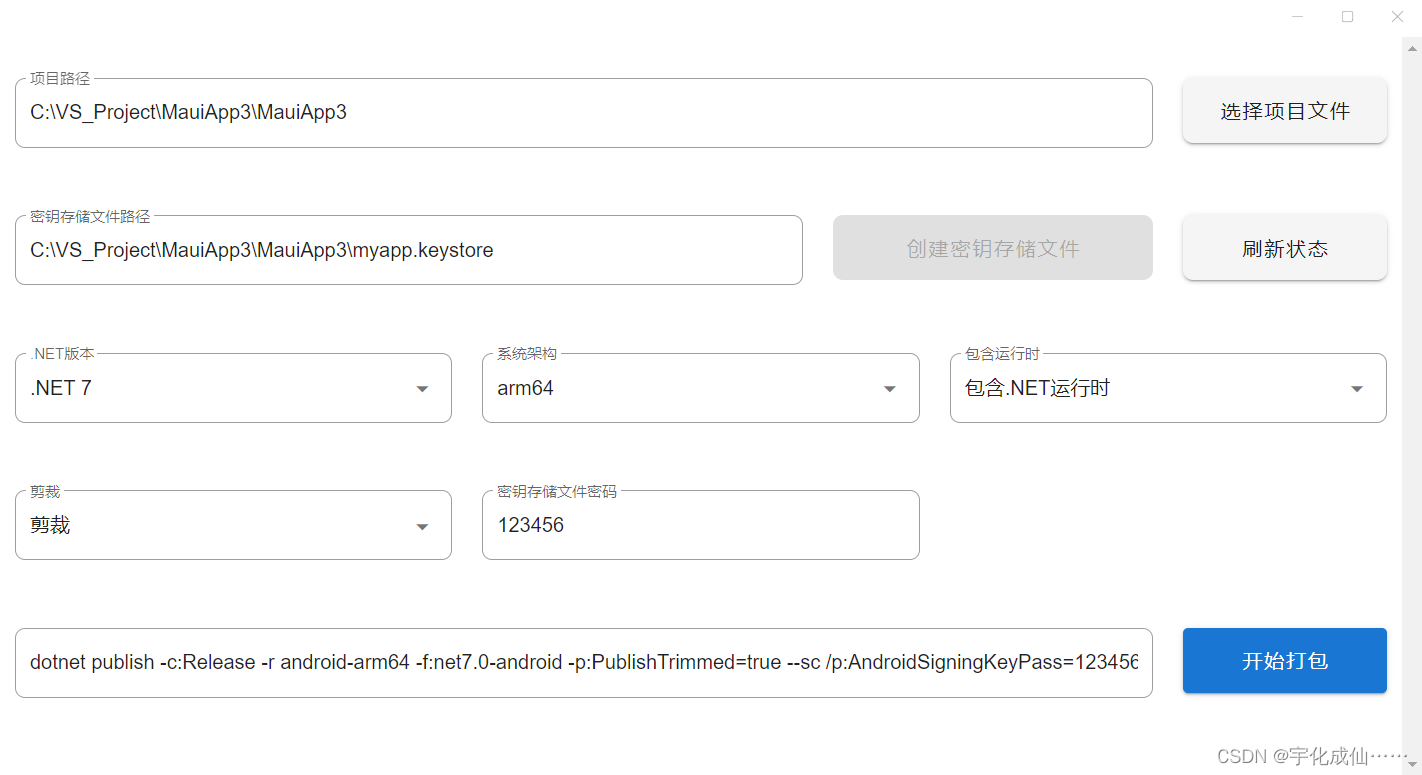1422x775 pixels.
Task: Open the 系统架构 arm64 dropdown
Action: (700, 388)
